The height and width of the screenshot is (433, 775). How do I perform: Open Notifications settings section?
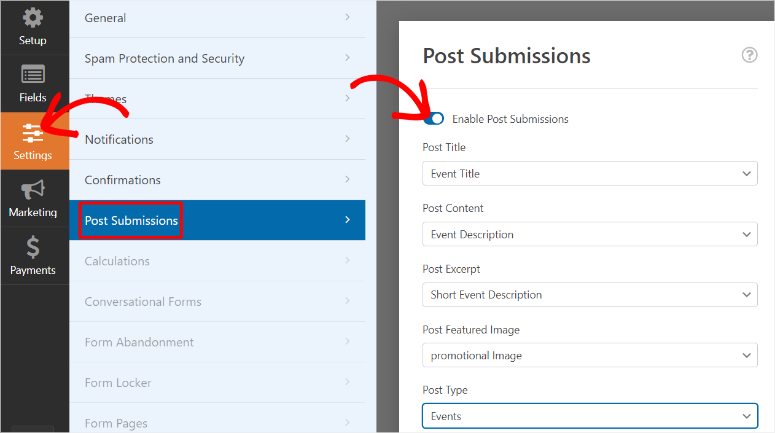[217, 139]
